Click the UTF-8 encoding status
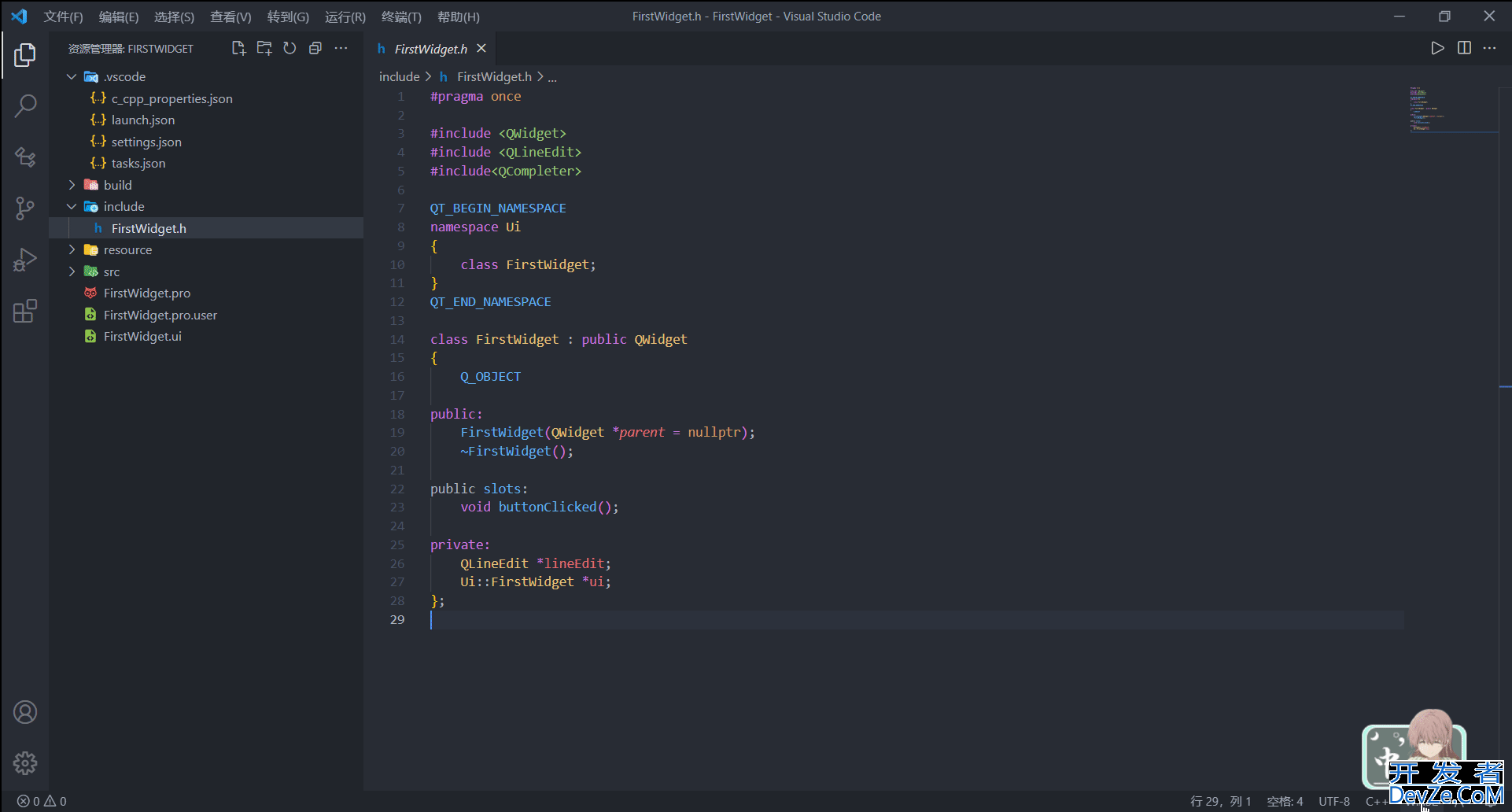This screenshot has height=812, width=1512. [1334, 801]
